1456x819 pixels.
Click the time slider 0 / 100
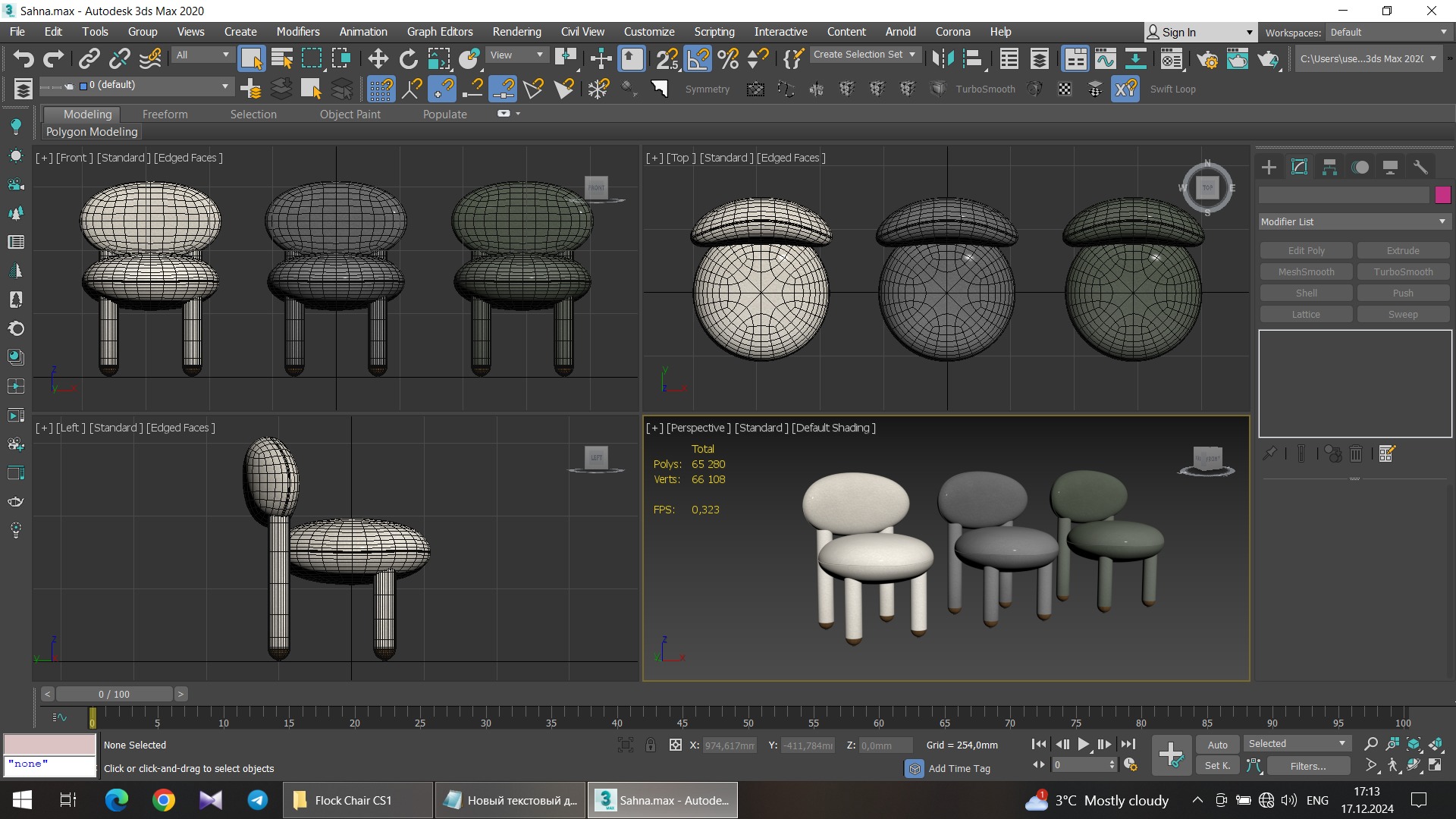pos(114,694)
